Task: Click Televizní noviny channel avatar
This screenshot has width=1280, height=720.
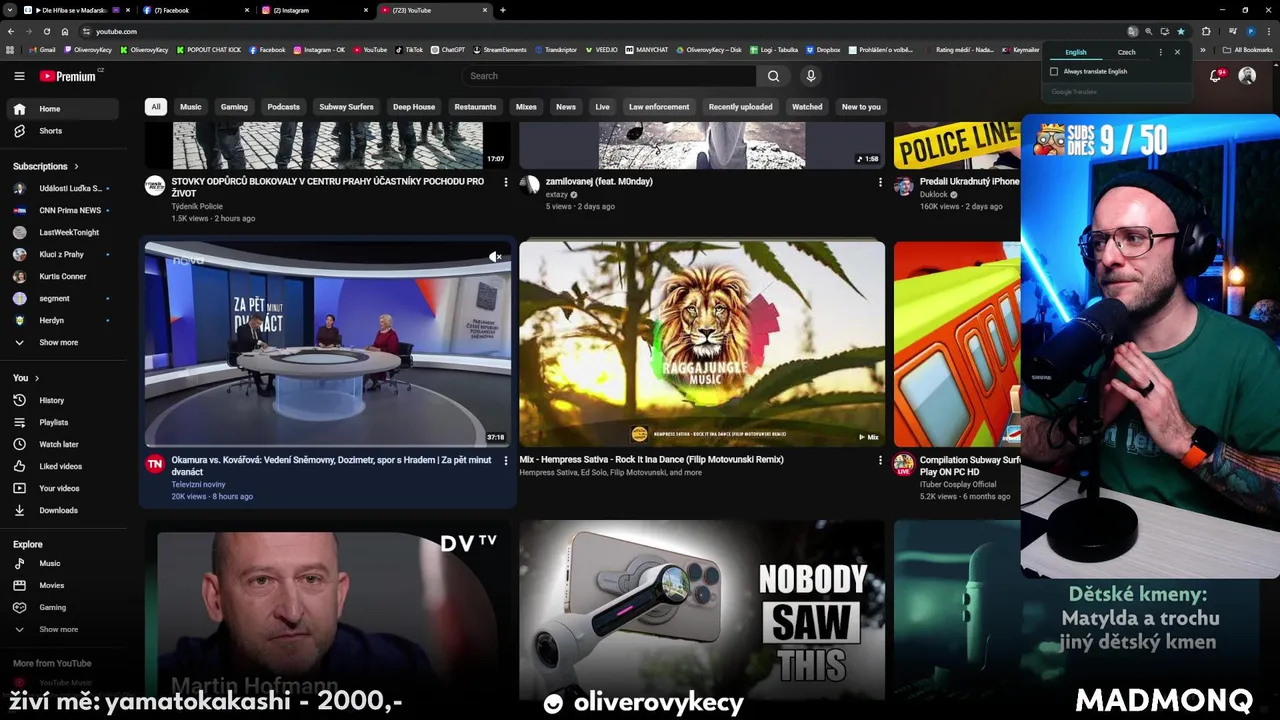Action: point(155,464)
